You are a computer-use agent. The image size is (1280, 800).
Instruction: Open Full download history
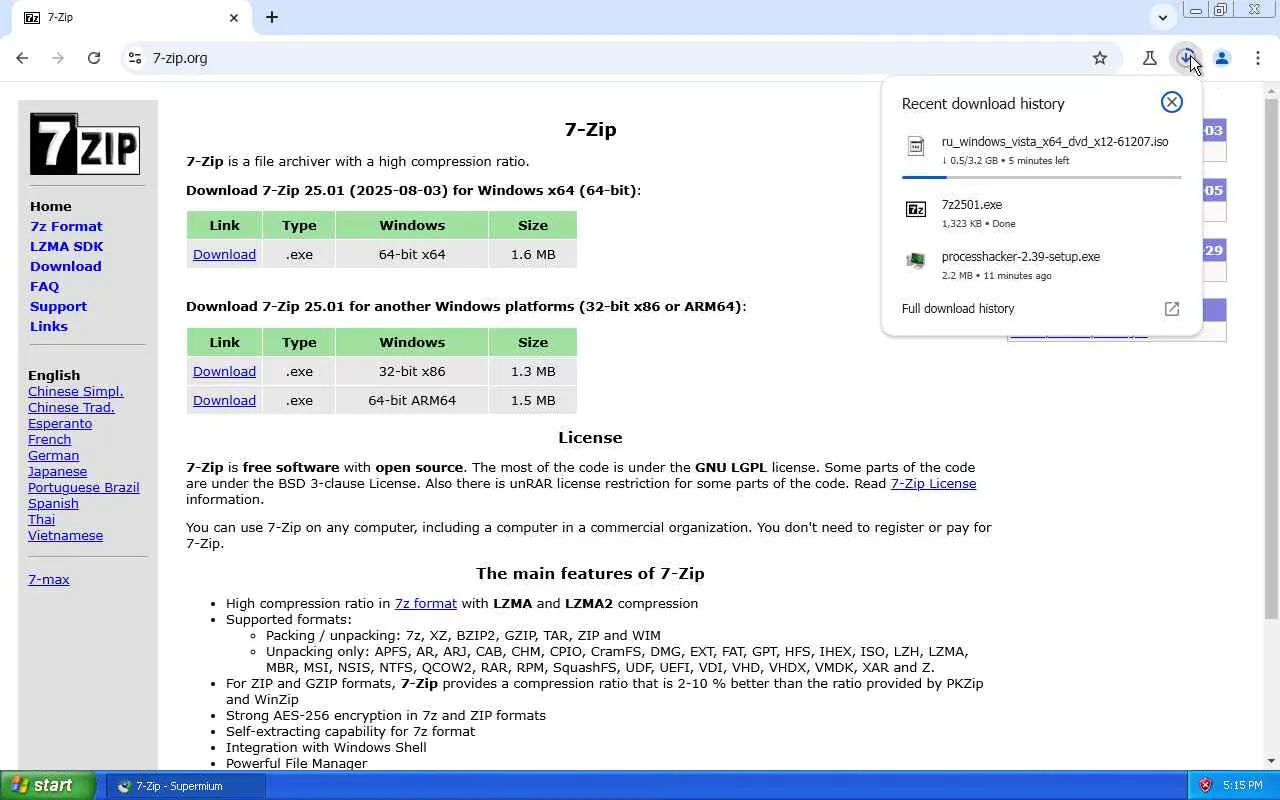pyautogui.click(x=958, y=309)
